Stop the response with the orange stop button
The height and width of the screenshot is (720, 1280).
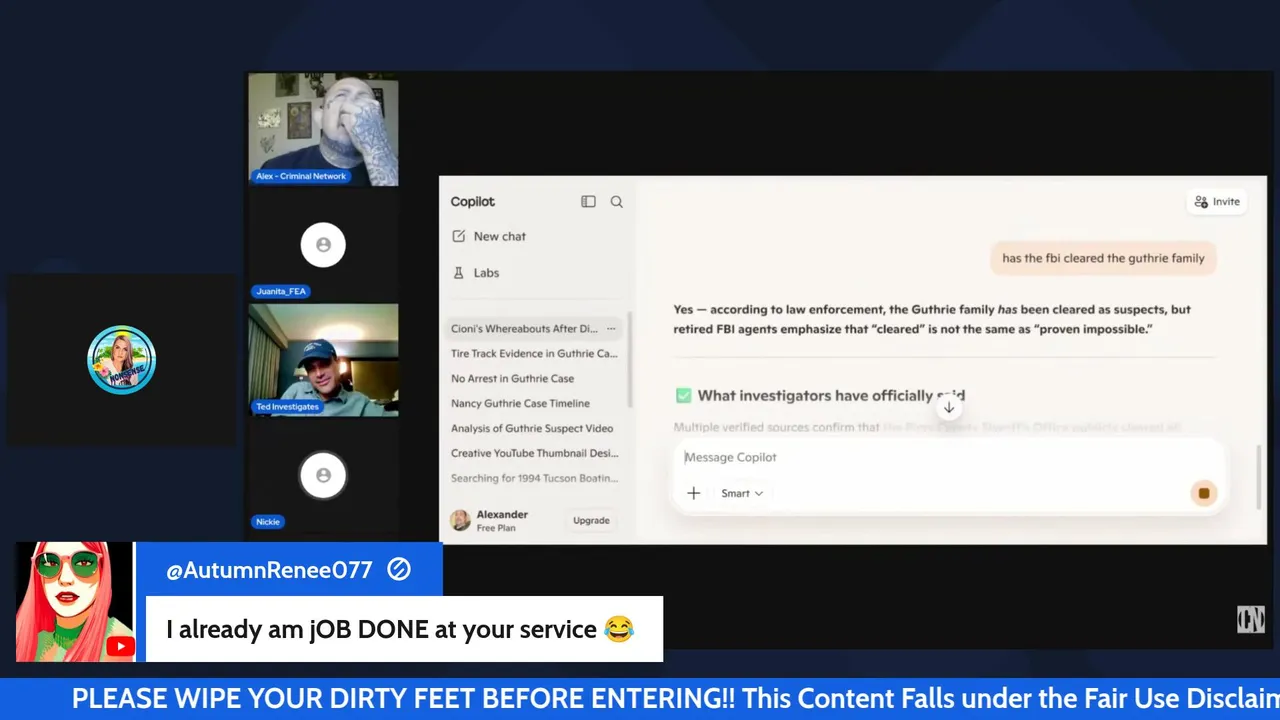click(x=1204, y=493)
